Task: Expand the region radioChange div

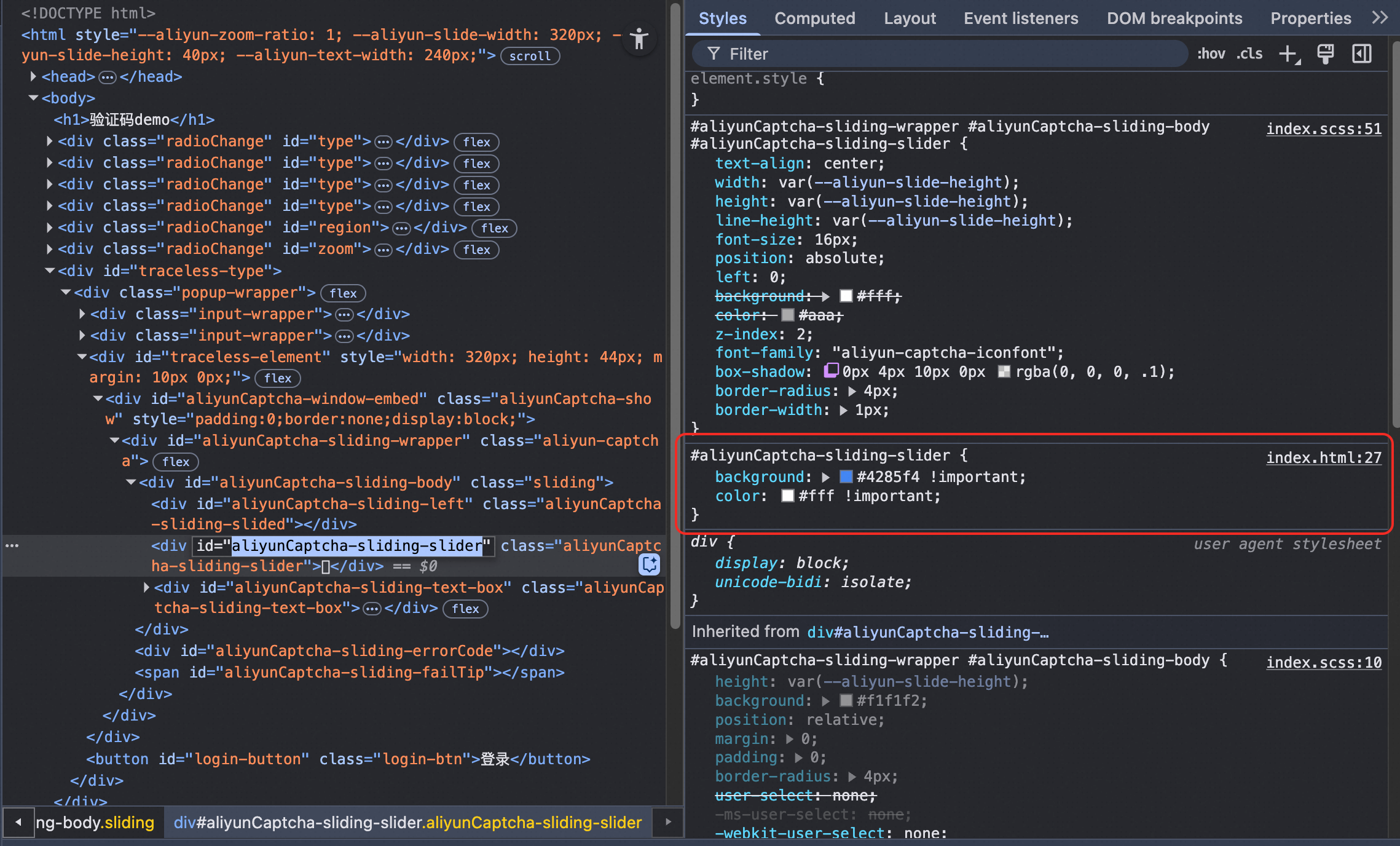Action: pyautogui.click(x=50, y=227)
